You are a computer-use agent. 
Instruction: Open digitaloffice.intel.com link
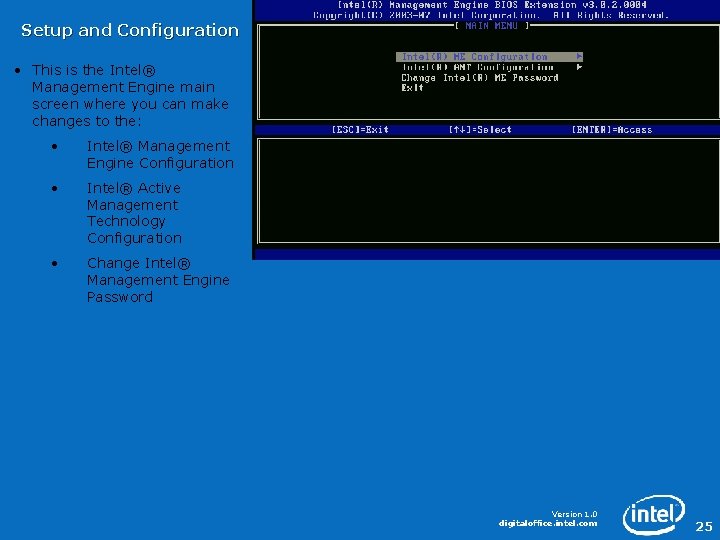point(548,523)
